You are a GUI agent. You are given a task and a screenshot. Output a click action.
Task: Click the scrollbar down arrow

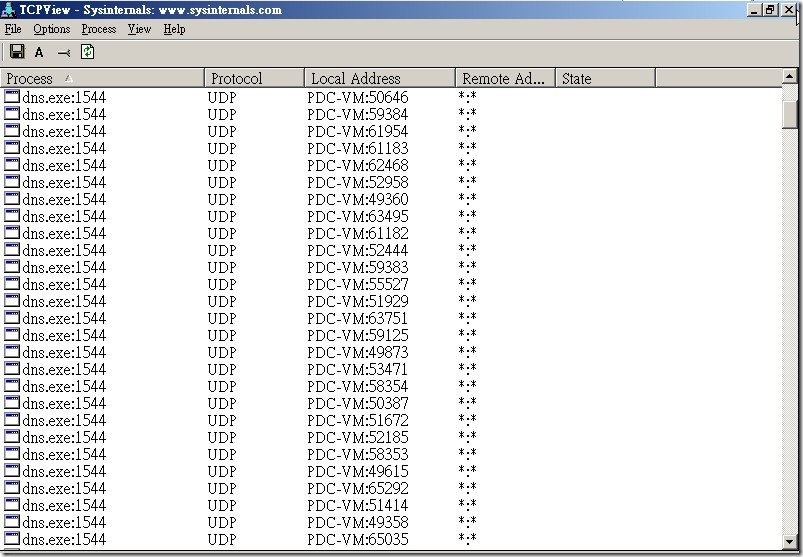click(789, 542)
